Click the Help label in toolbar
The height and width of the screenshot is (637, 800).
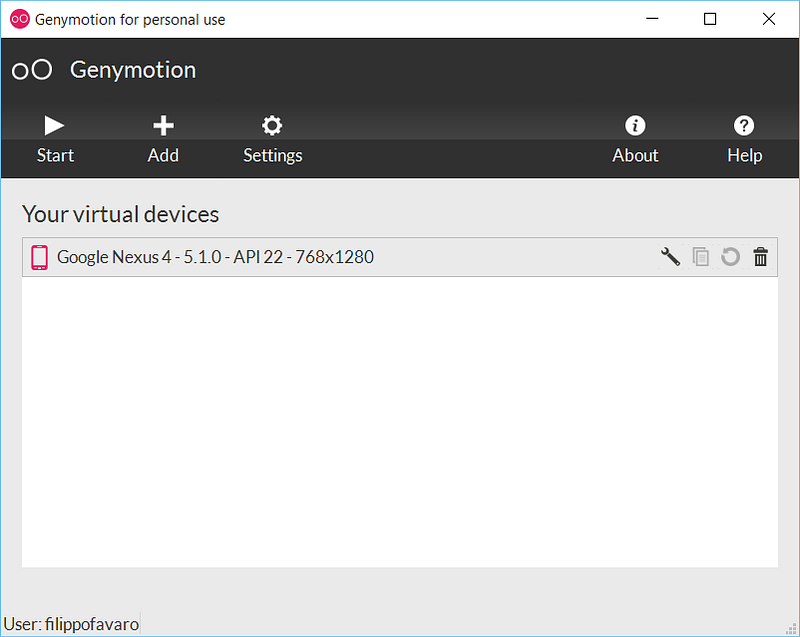(x=744, y=155)
